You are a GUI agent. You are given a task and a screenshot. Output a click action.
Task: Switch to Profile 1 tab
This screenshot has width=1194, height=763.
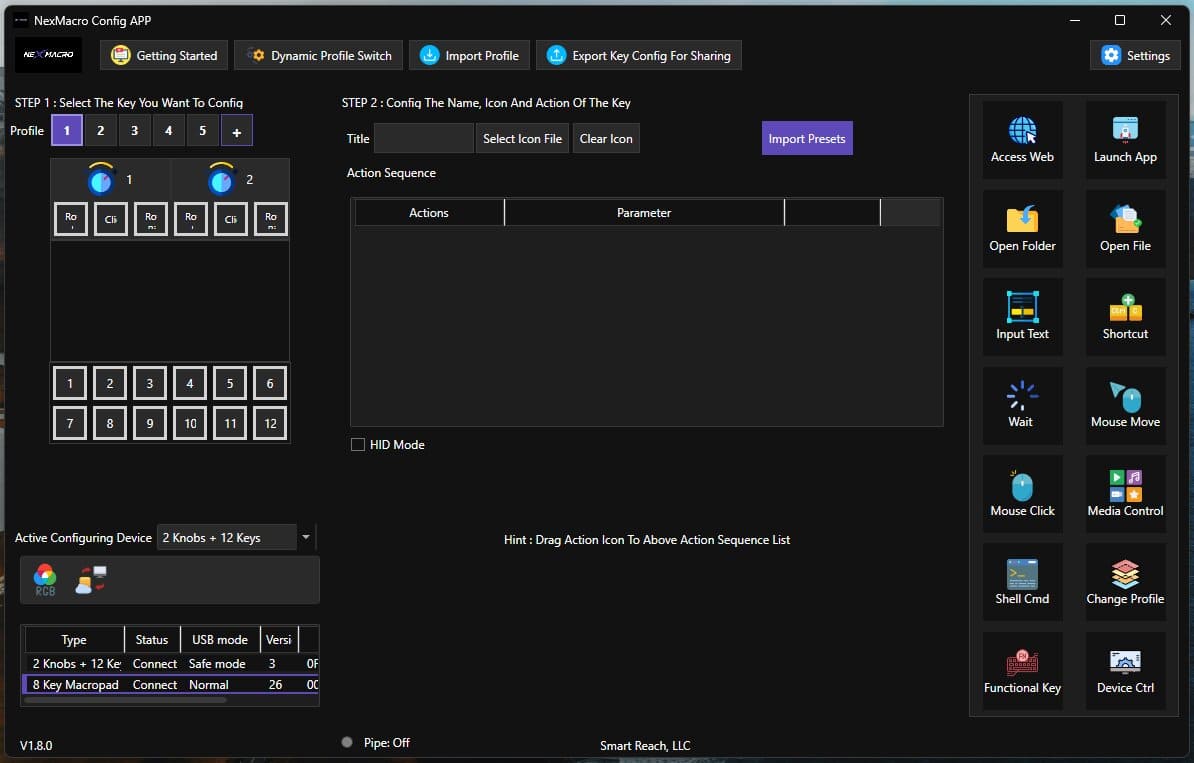67,131
